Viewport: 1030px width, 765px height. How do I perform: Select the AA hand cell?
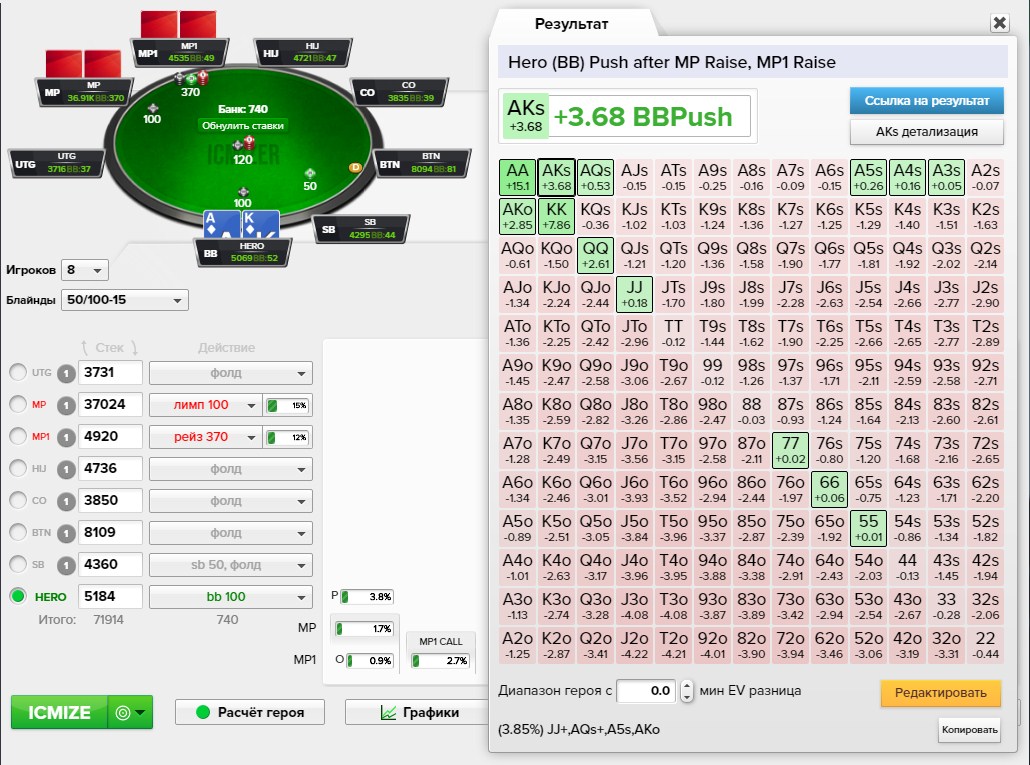pos(518,177)
